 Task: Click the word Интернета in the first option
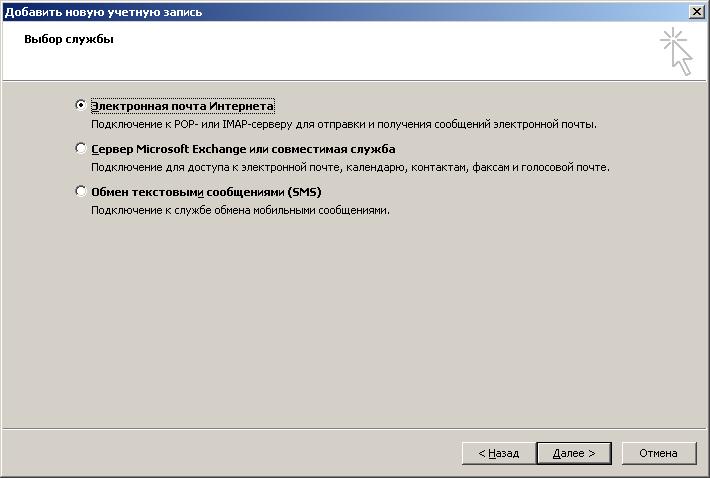pos(242,106)
